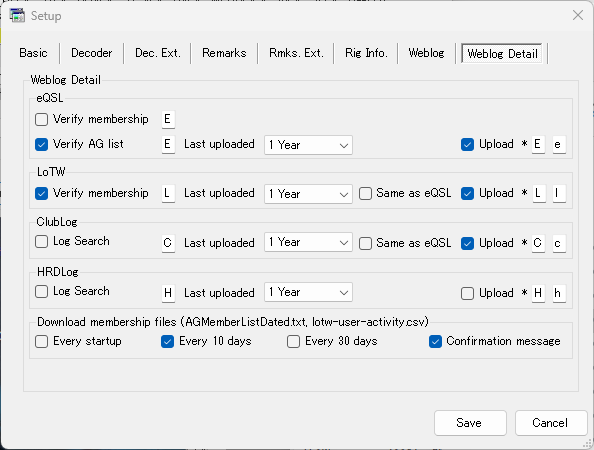Viewport: 594px width, 450px height.
Task: Select the Remarks tab
Action: [224, 53]
